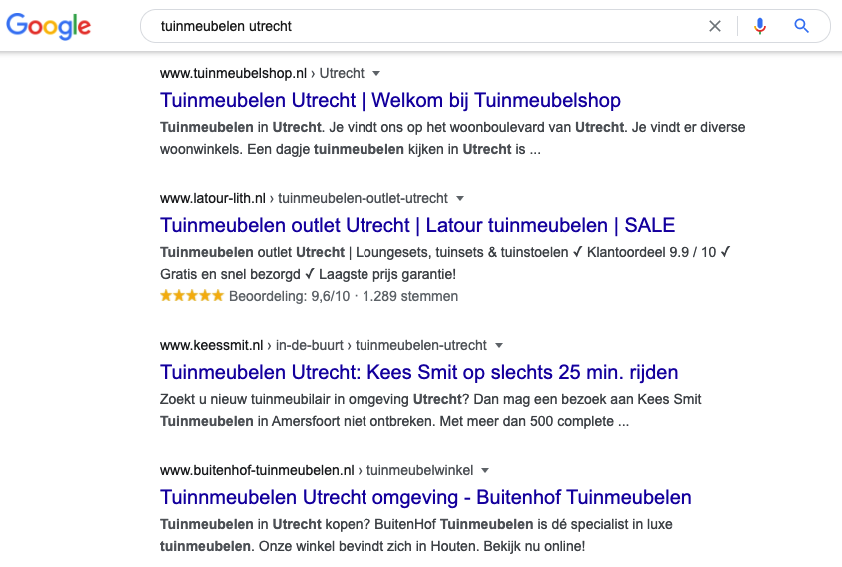Screen dimensions: 842x567
Task: Click the www.tuinmeubelshop.nl breadcrumb URL
Action: tap(234, 73)
